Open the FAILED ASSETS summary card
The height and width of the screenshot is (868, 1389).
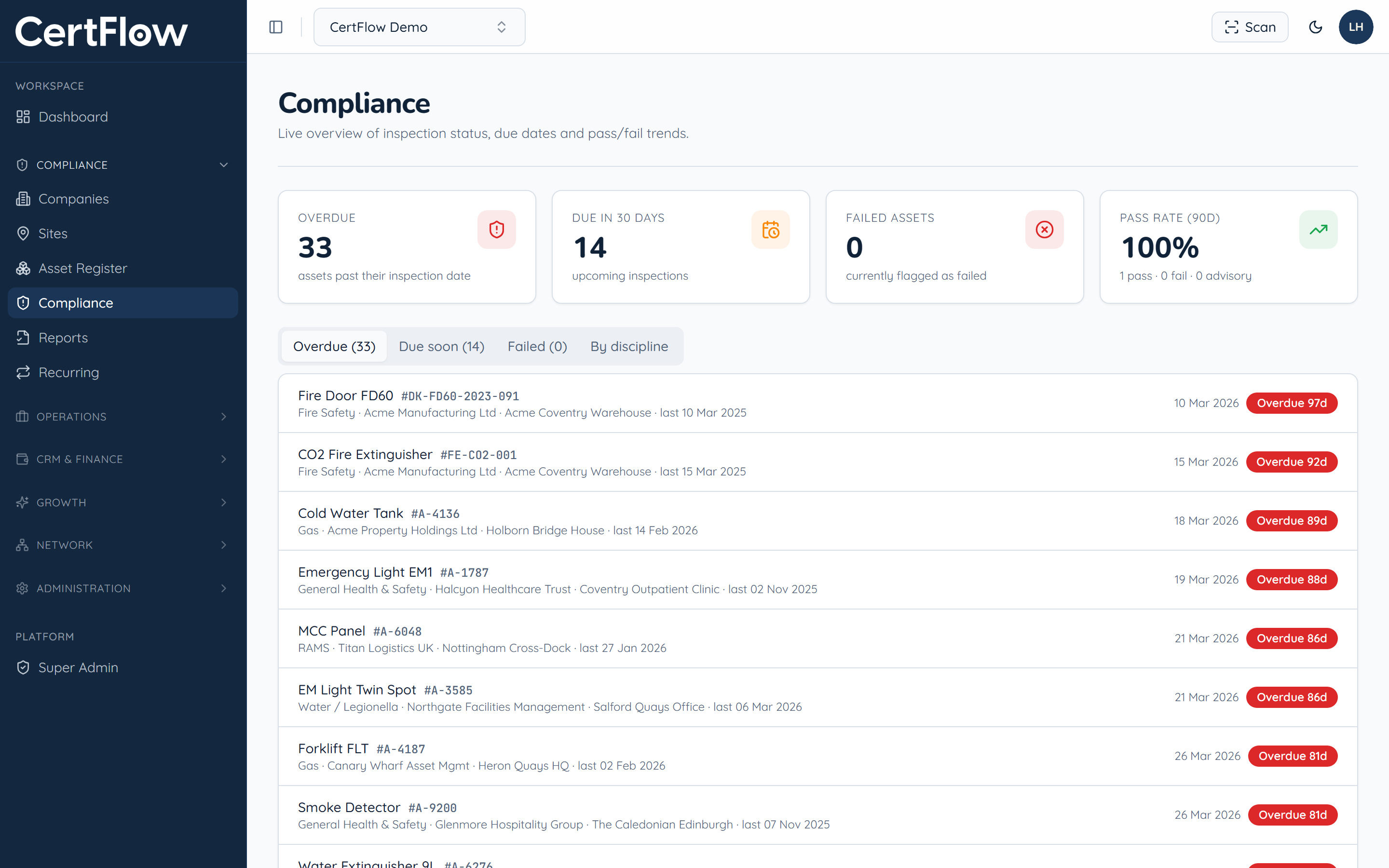pyautogui.click(x=954, y=247)
